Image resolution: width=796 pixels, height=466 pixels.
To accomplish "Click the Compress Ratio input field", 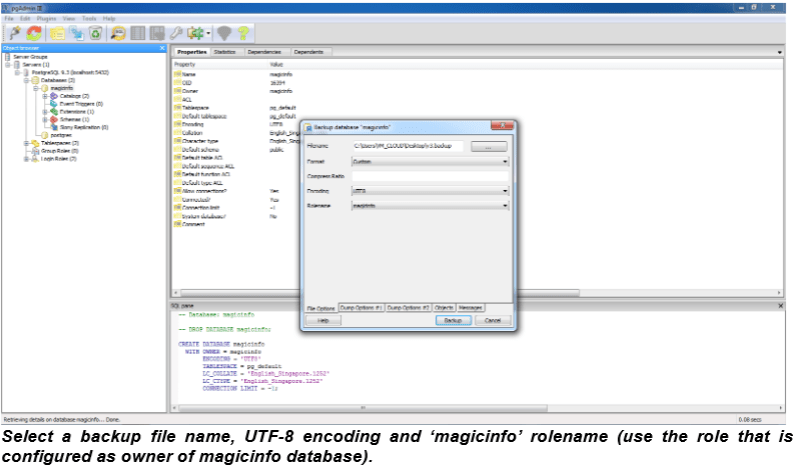I will [x=430, y=176].
